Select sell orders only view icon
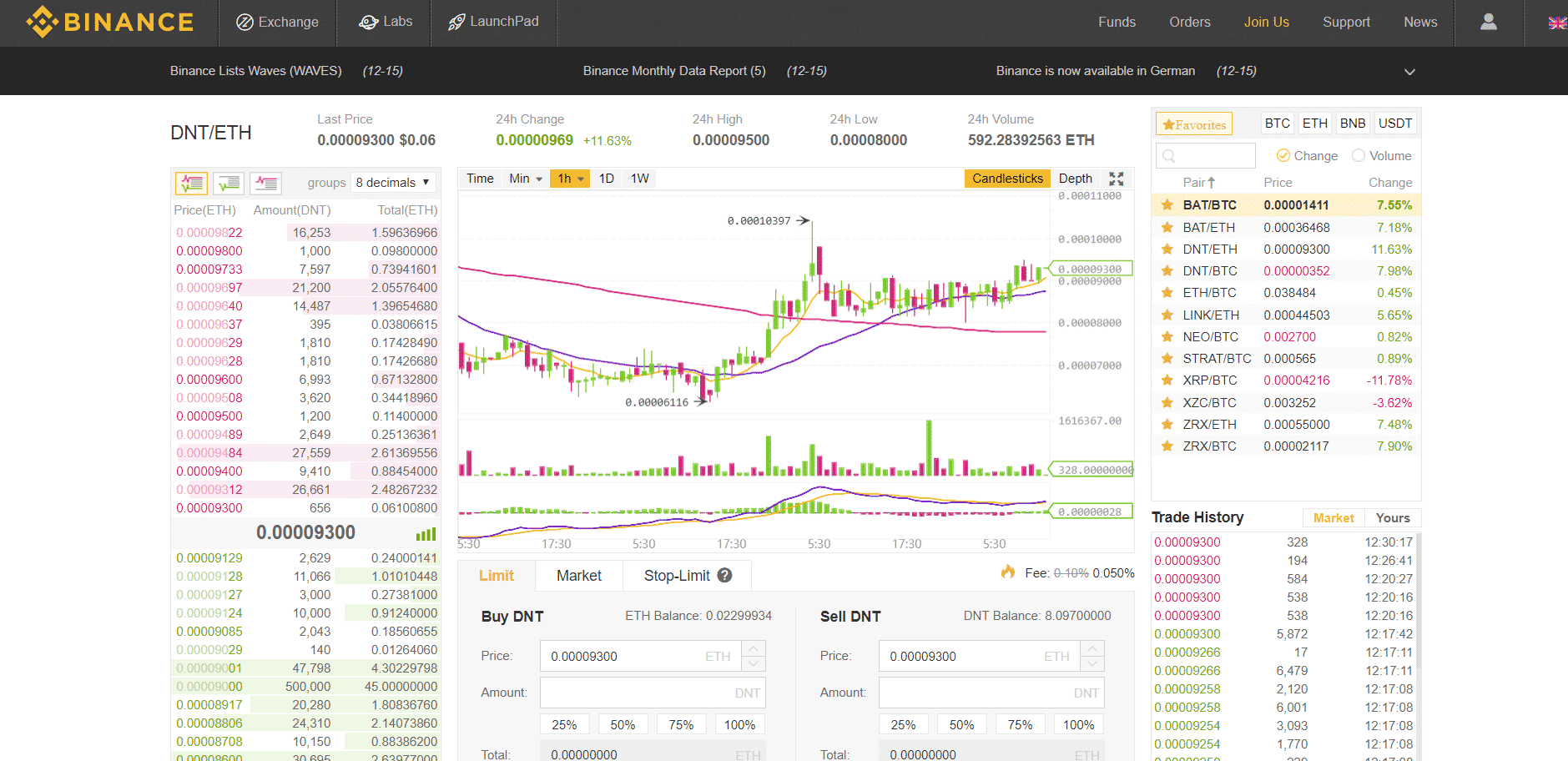This screenshot has width=1568, height=761. coord(265,183)
